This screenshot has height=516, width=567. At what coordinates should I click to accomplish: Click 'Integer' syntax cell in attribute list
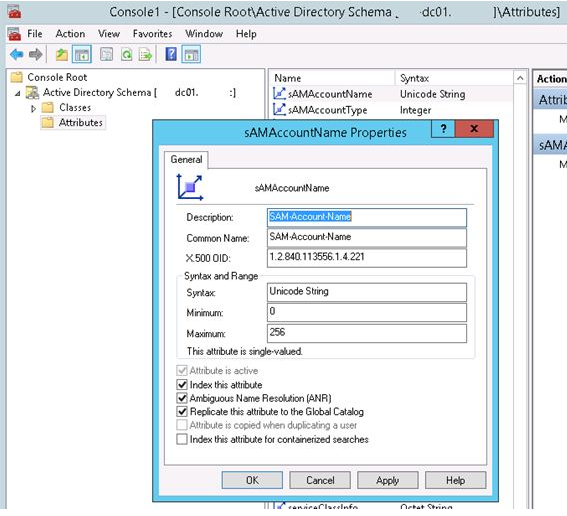(x=415, y=110)
